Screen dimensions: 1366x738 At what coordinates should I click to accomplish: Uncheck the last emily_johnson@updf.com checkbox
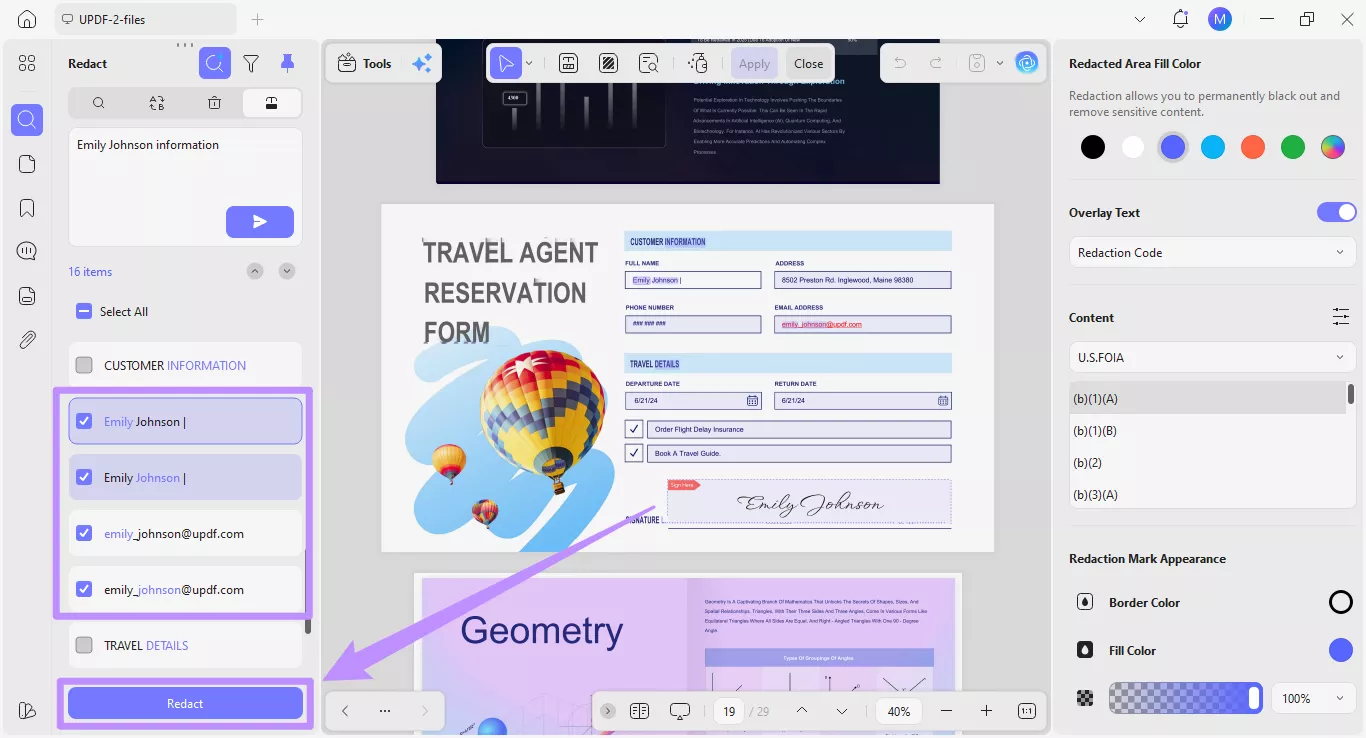[x=85, y=589]
